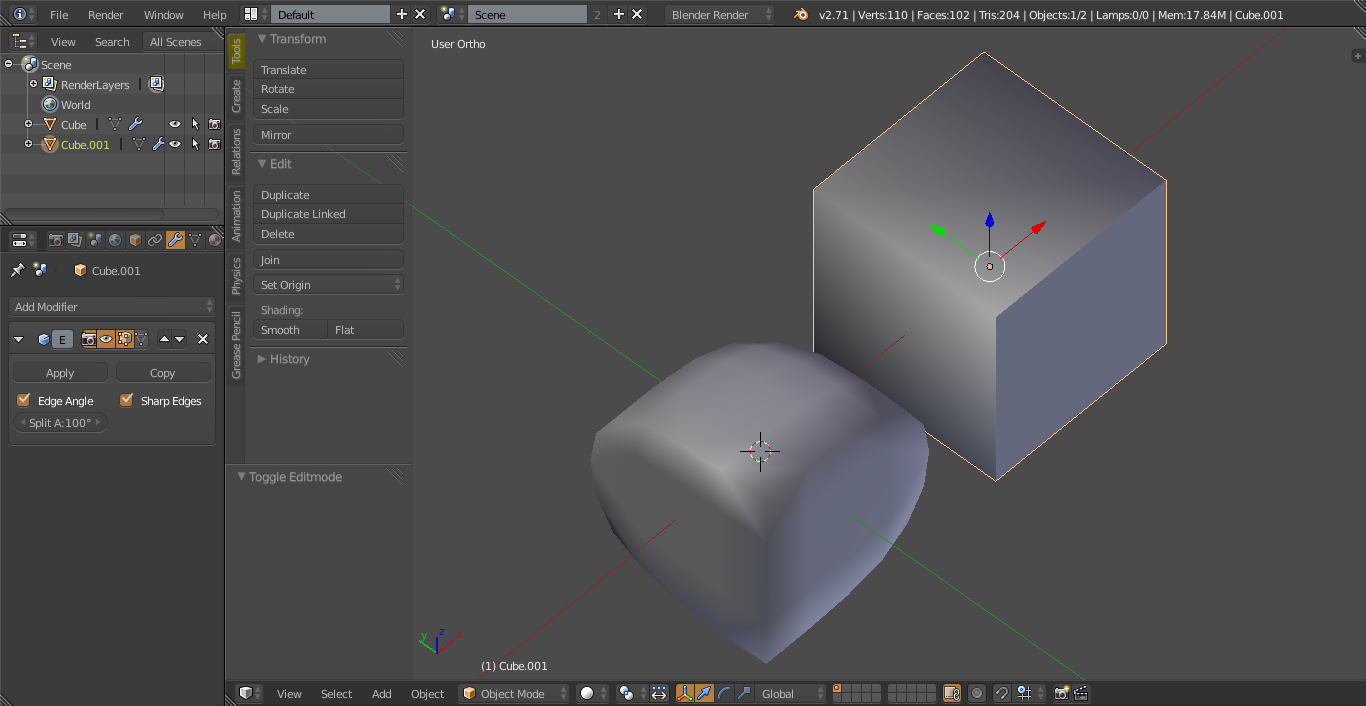Expand the Cube tree item in outliner
Viewport: 1366px width, 706px height.
click(28, 124)
